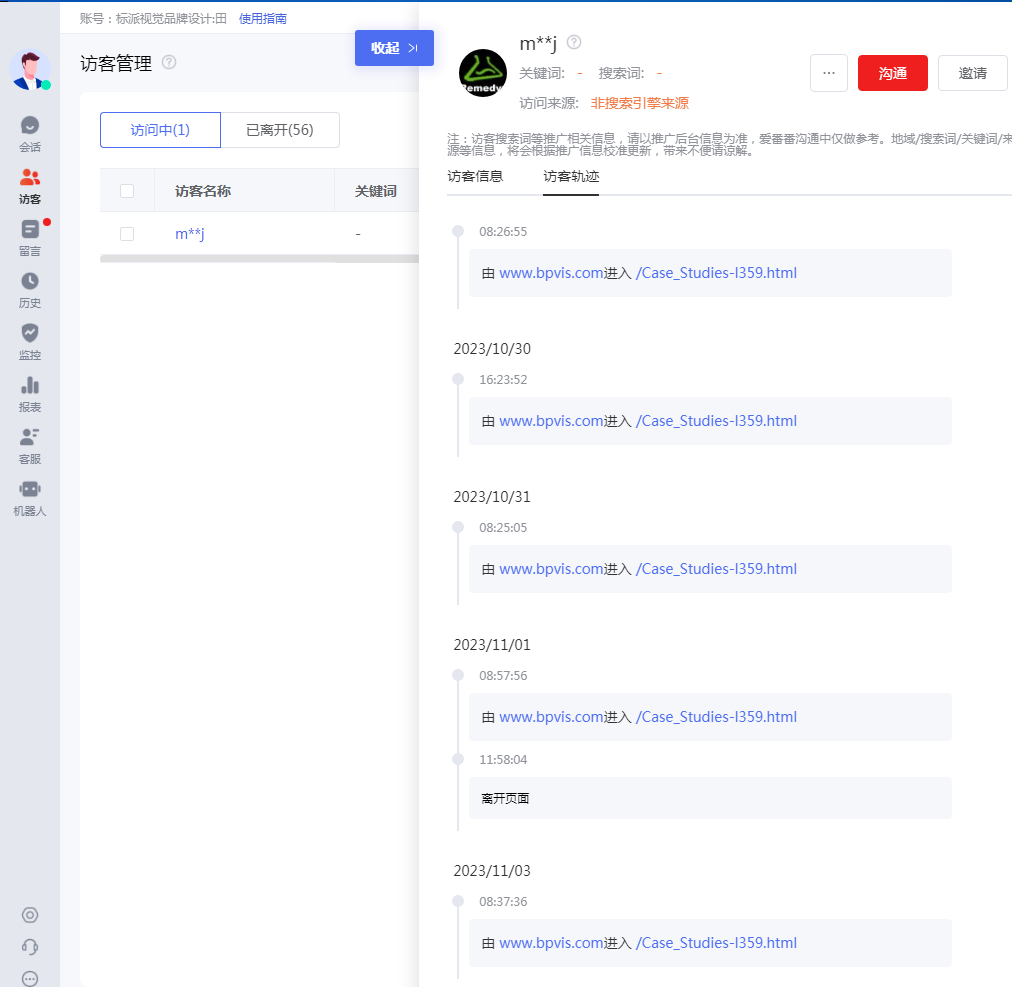
Task: Click timeline dot at 11:58:04
Action: tap(458, 759)
